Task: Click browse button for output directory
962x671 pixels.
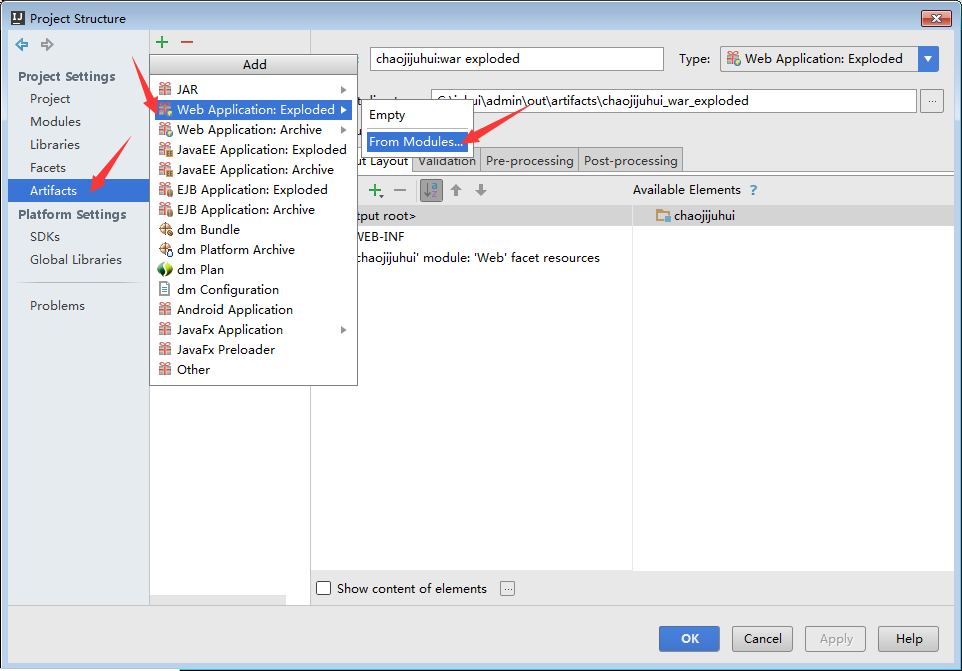Action: click(932, 101)
